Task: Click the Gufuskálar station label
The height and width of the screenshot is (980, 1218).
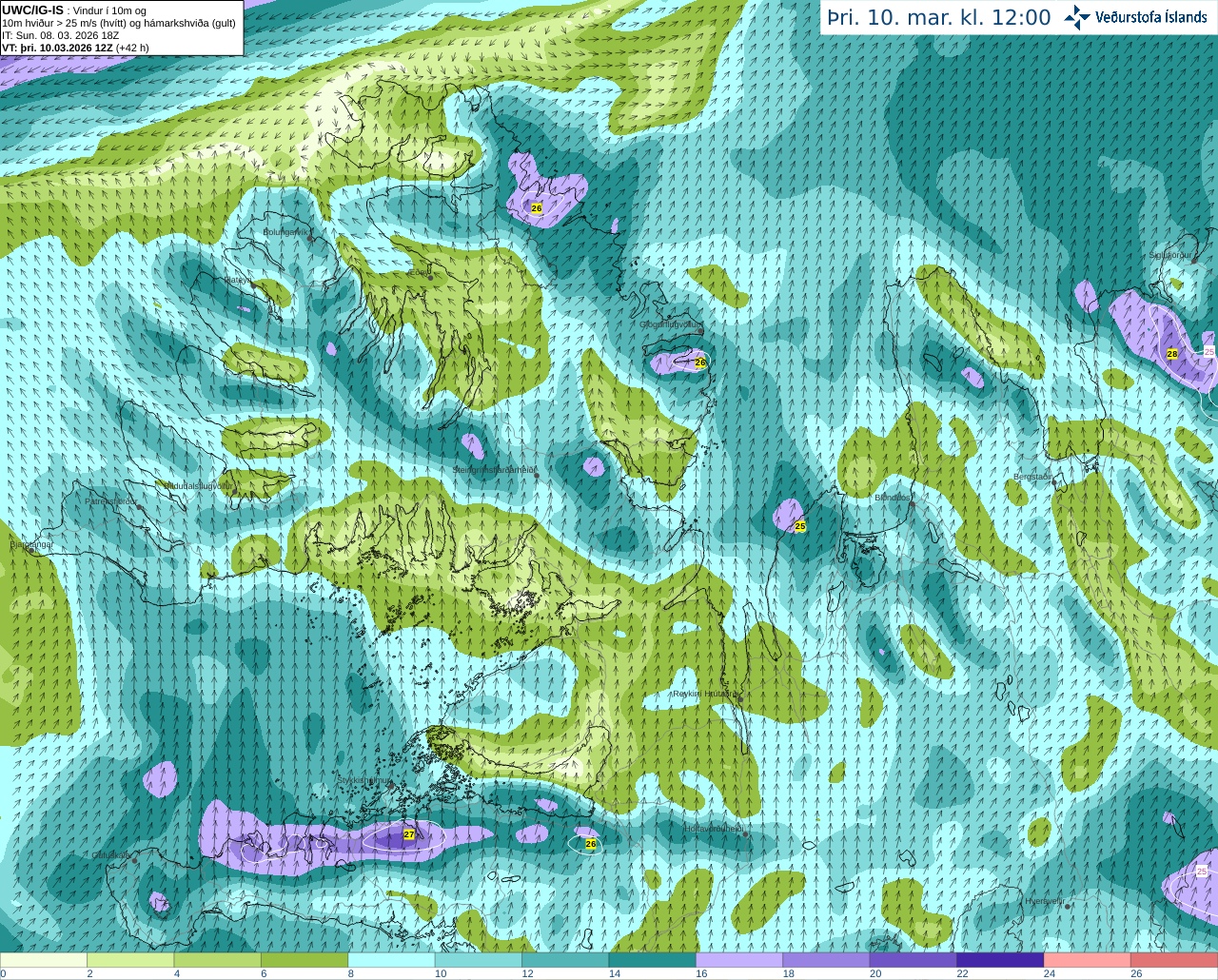Action: (x=111, y=854)
